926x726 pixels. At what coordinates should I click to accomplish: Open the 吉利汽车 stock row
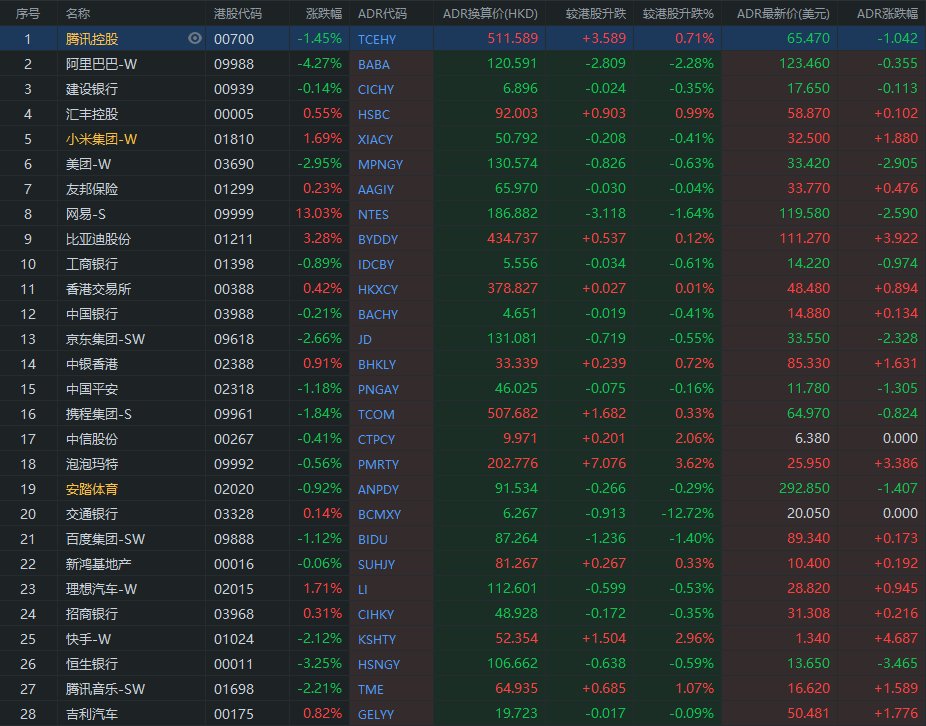(x=463, y=714)
